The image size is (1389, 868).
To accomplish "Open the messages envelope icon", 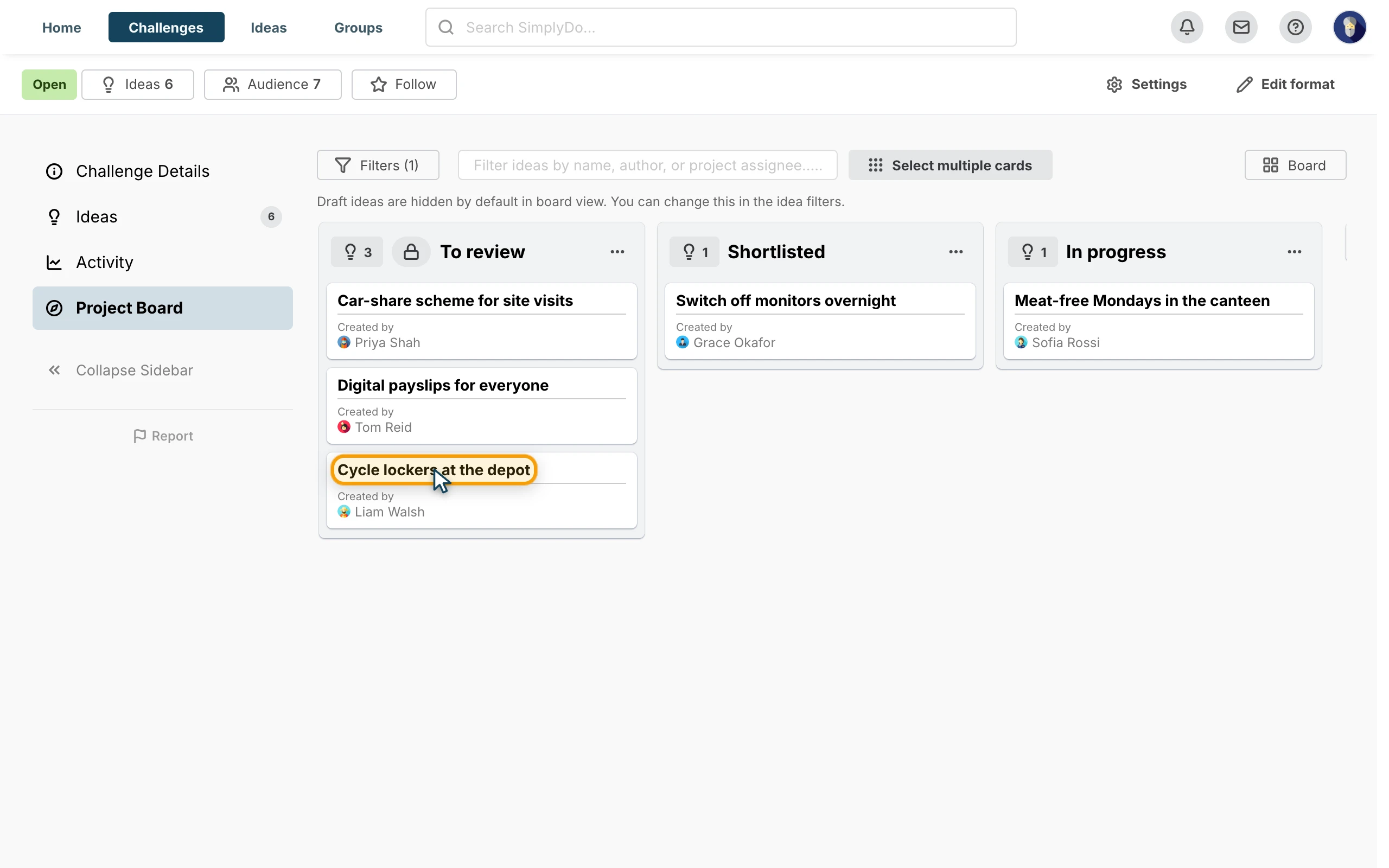I will point(1241,27).
